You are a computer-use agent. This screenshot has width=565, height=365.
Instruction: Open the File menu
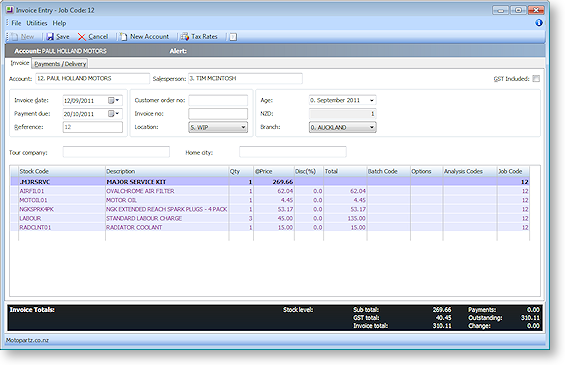16,23
